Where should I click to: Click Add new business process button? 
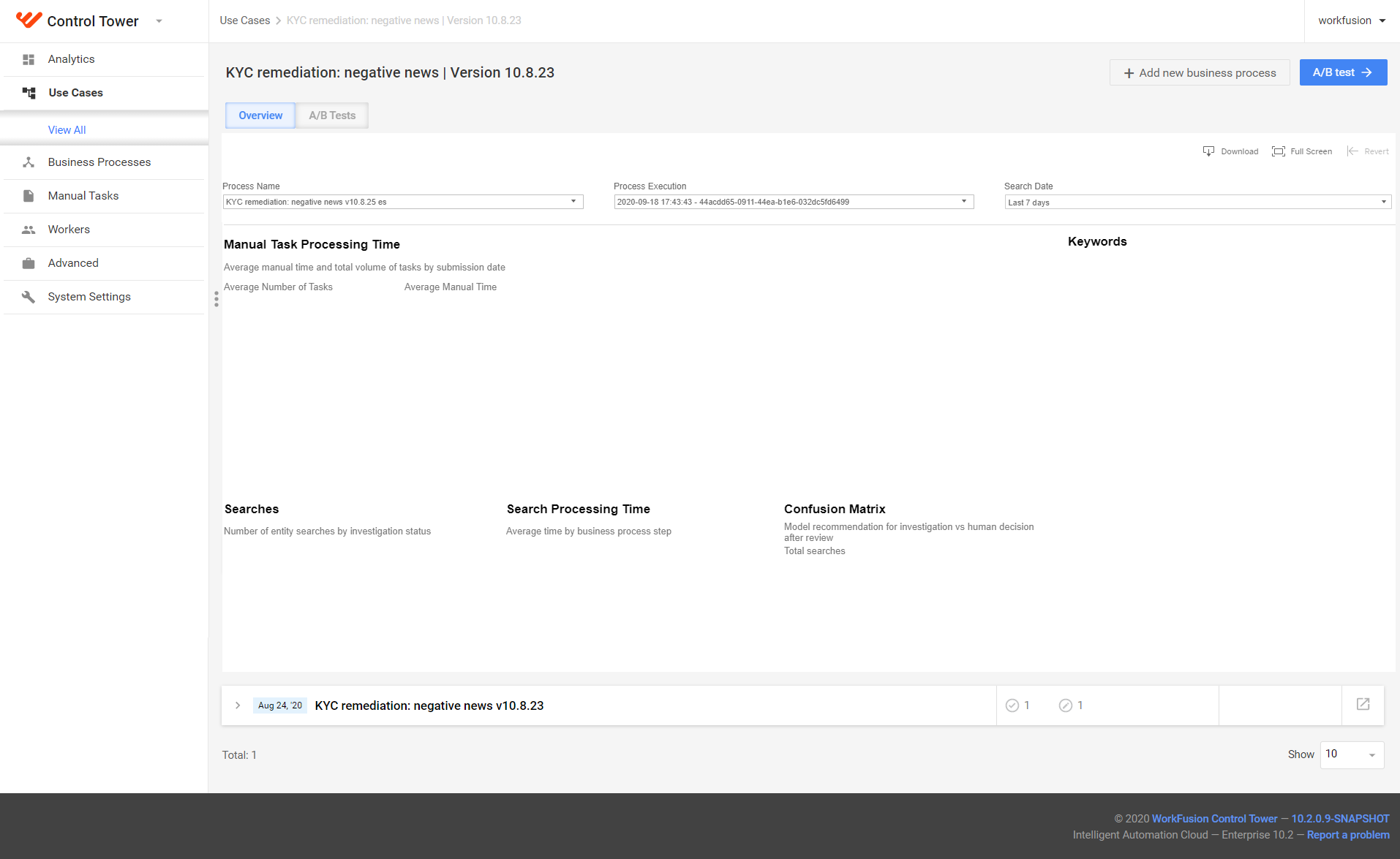click(1200, 72)
